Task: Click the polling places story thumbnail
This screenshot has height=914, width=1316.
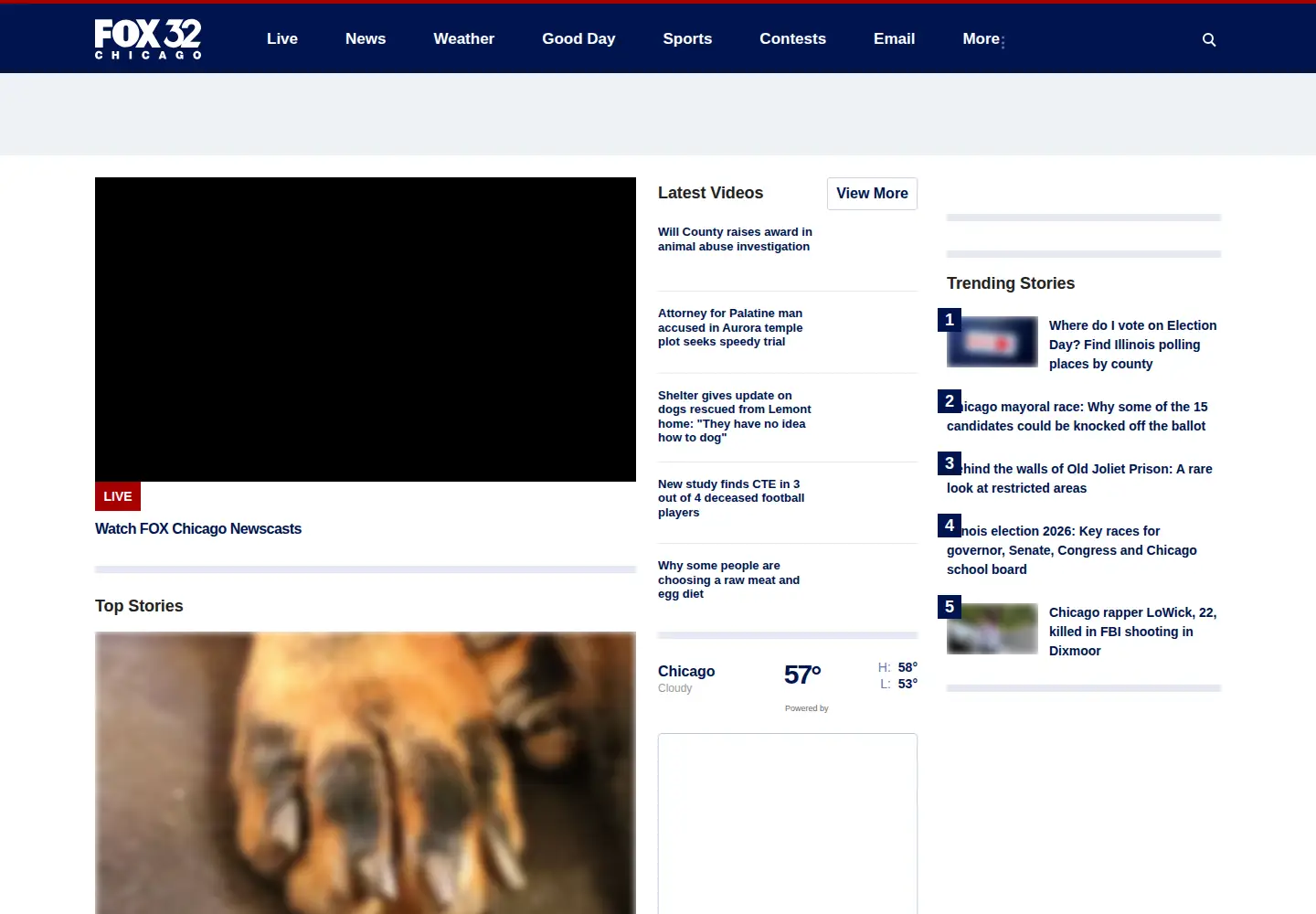Action: tap(992, 342)
